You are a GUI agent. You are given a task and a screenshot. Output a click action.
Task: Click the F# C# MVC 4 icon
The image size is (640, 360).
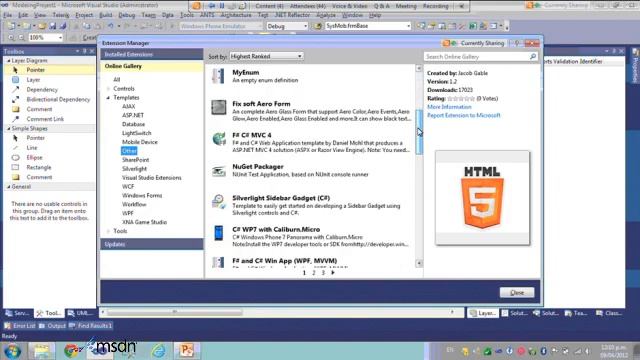click(x=219, y=139)
